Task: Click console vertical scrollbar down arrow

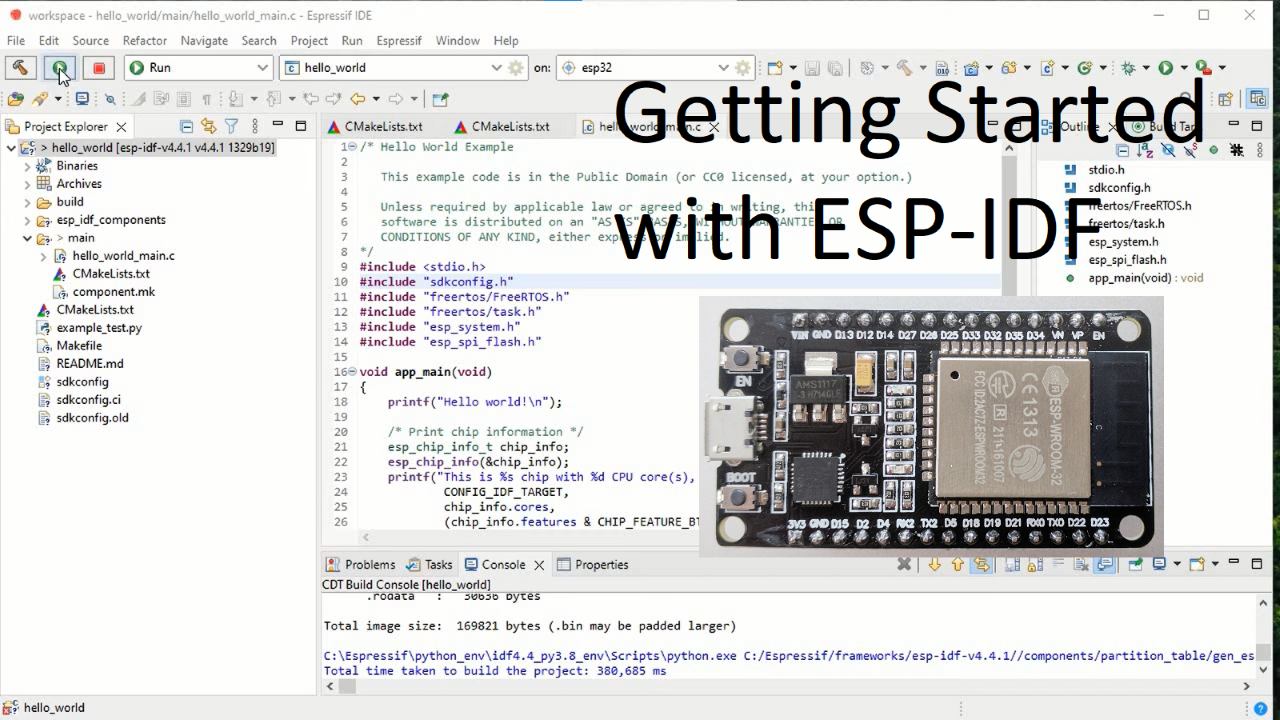Action: tap(1264, 670)
